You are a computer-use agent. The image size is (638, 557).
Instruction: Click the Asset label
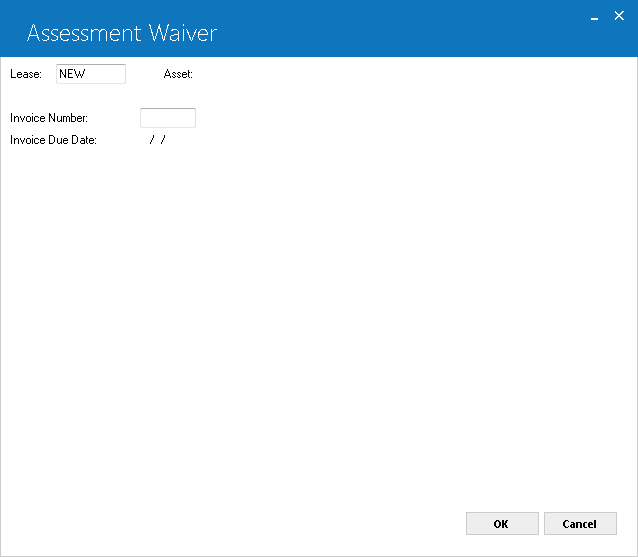(178, 74)
